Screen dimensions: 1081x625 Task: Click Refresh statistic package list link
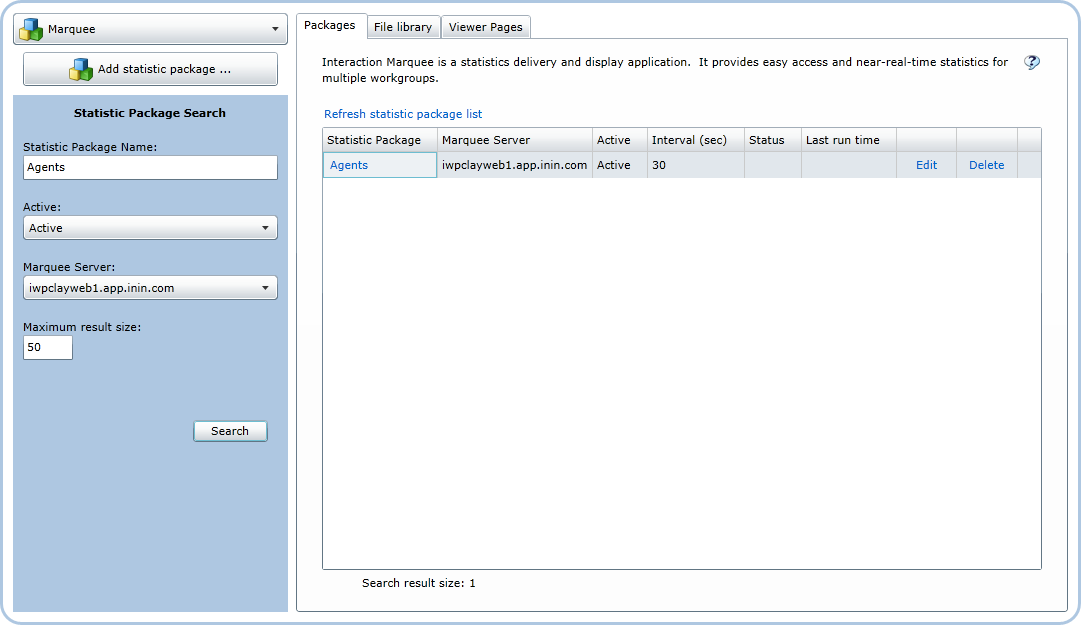point(403,114)
